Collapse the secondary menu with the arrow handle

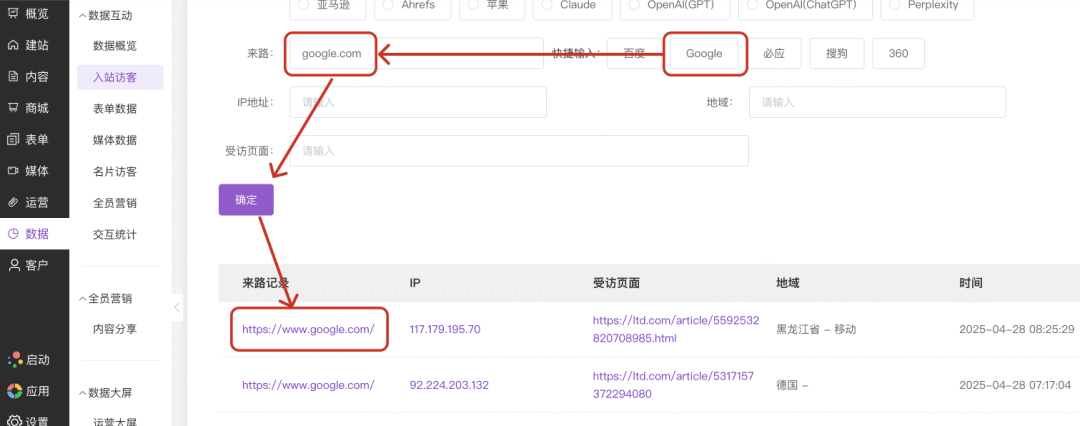(177, 307)
